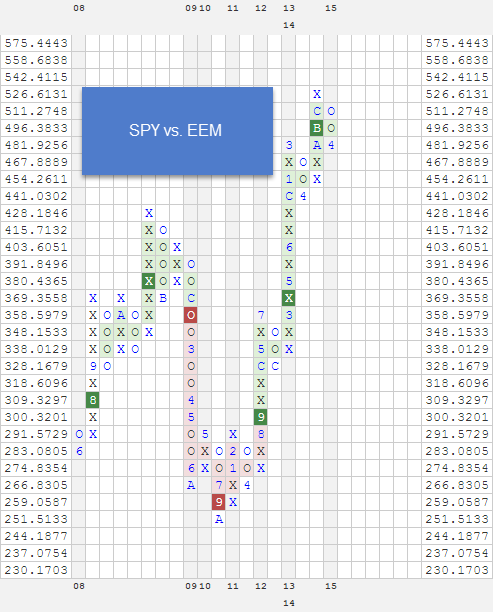Viewport: 494px width, 612px height.
Task: Click the A in the 358.5979 row
Action: coord(121,315)
